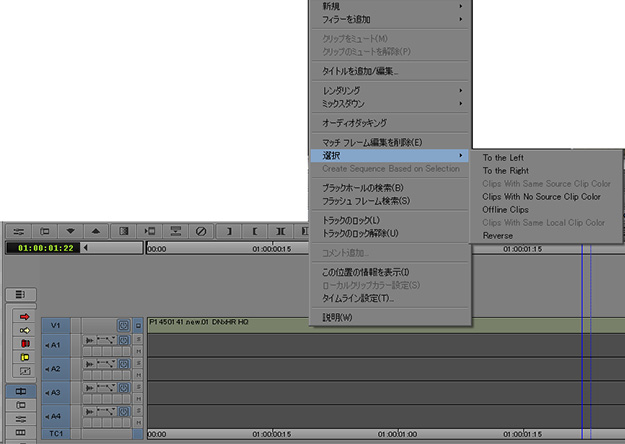Select Reverse in the submenu
Image resolution: width=625 pixels, height=444 pixels.
click(546, 236)
